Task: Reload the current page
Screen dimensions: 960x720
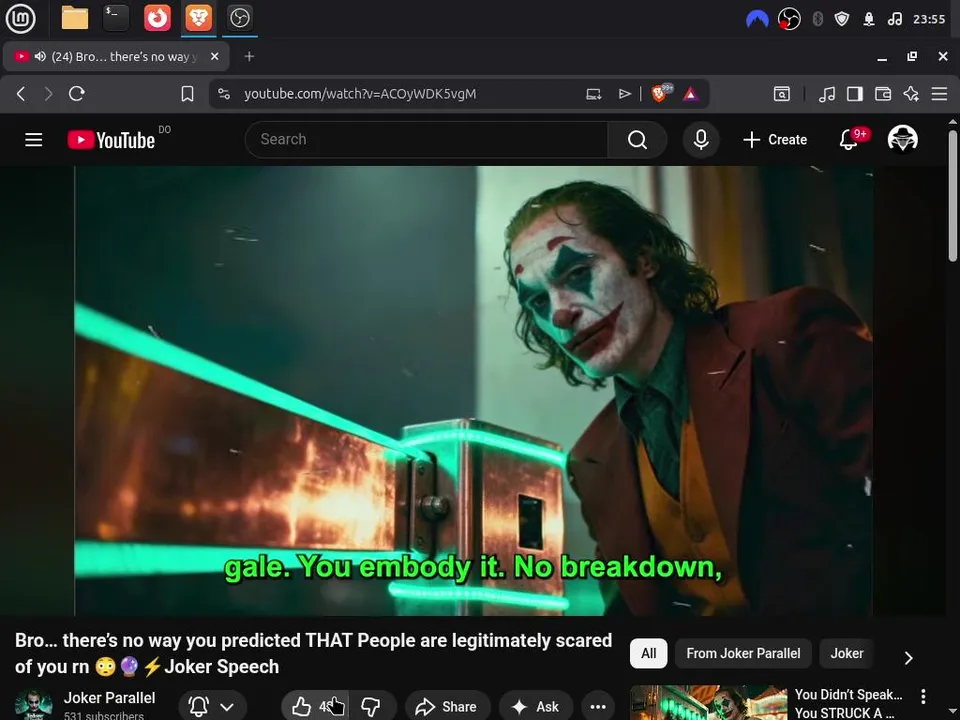Action: (77, 94)
